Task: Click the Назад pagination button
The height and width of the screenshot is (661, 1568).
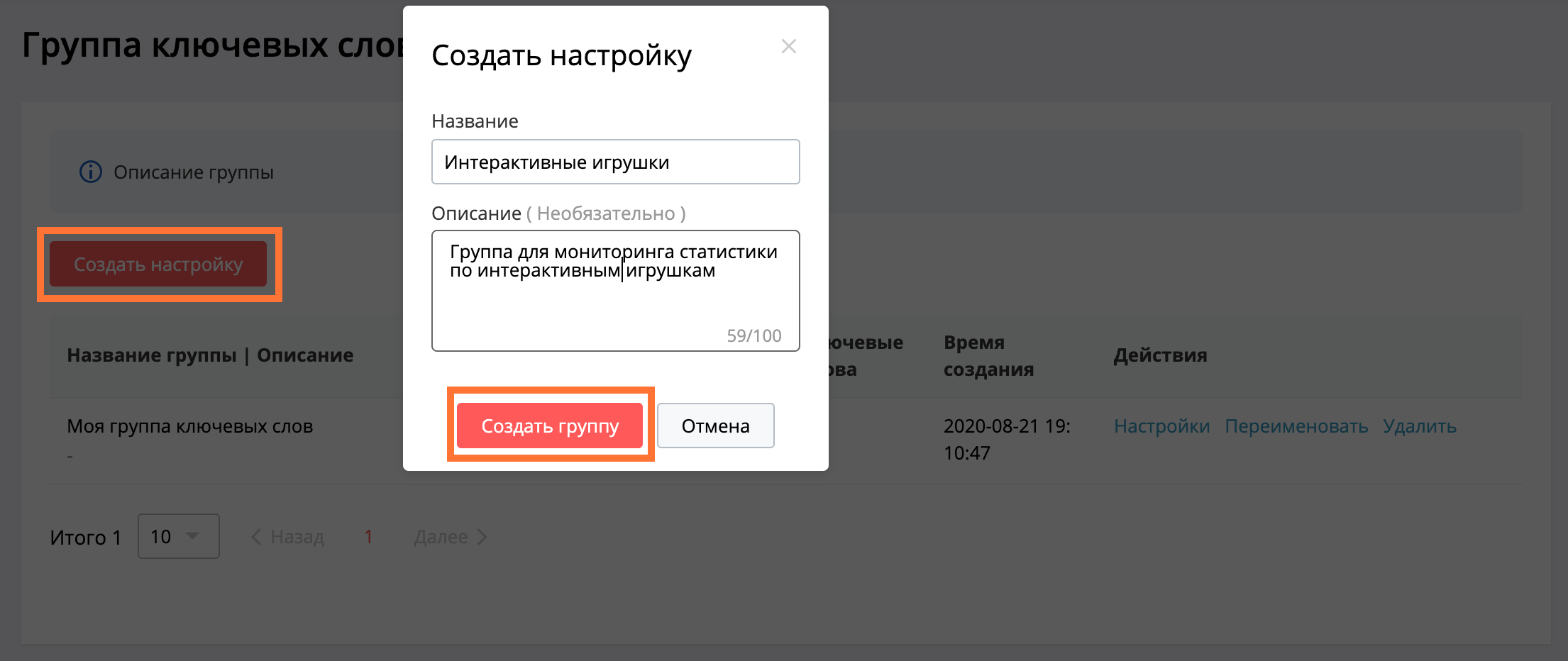Action: (287, 537)
